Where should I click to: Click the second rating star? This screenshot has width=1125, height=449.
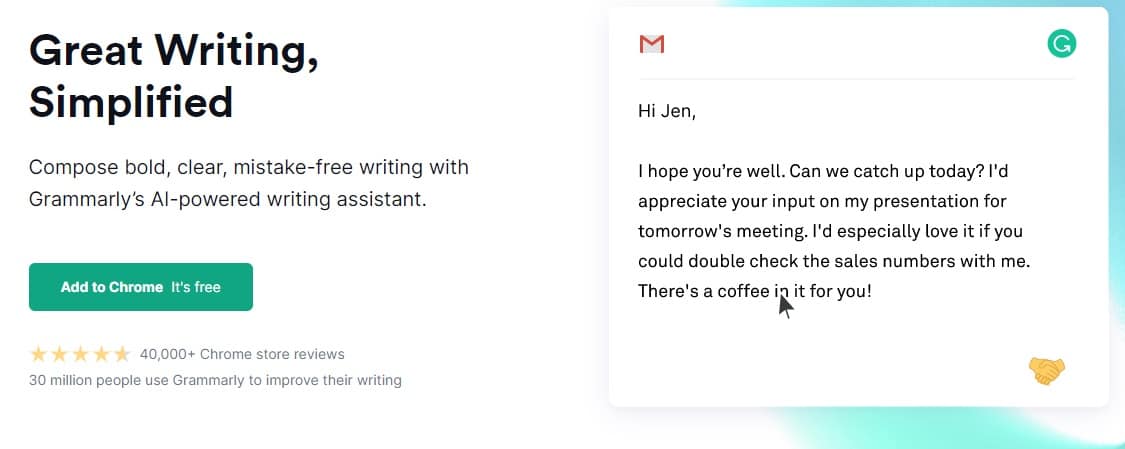(x=60, y=354)
